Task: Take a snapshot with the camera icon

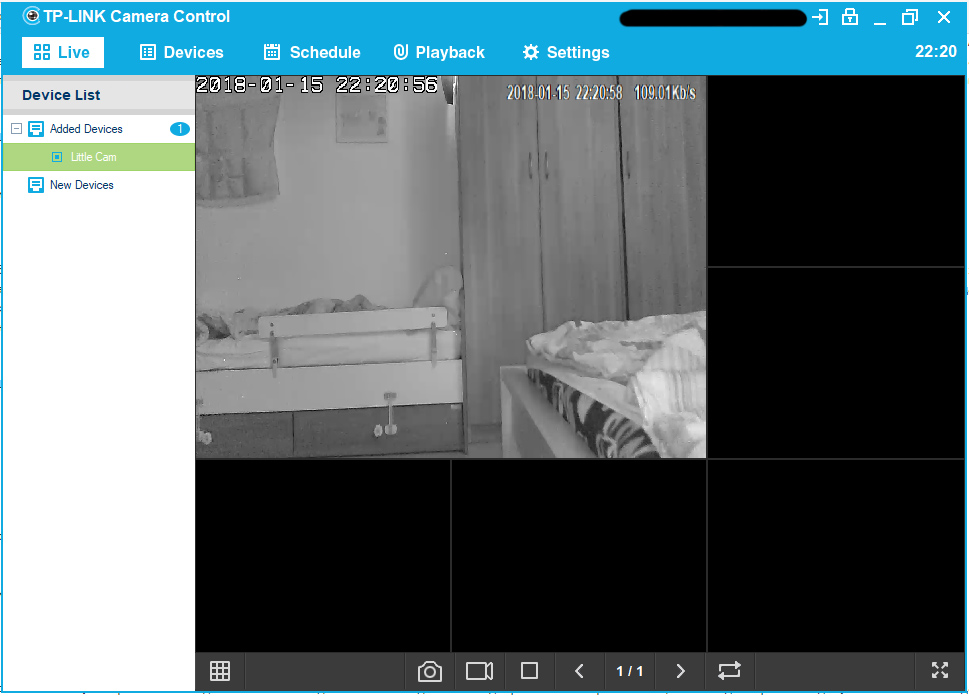Action: [x=430, y=671]
